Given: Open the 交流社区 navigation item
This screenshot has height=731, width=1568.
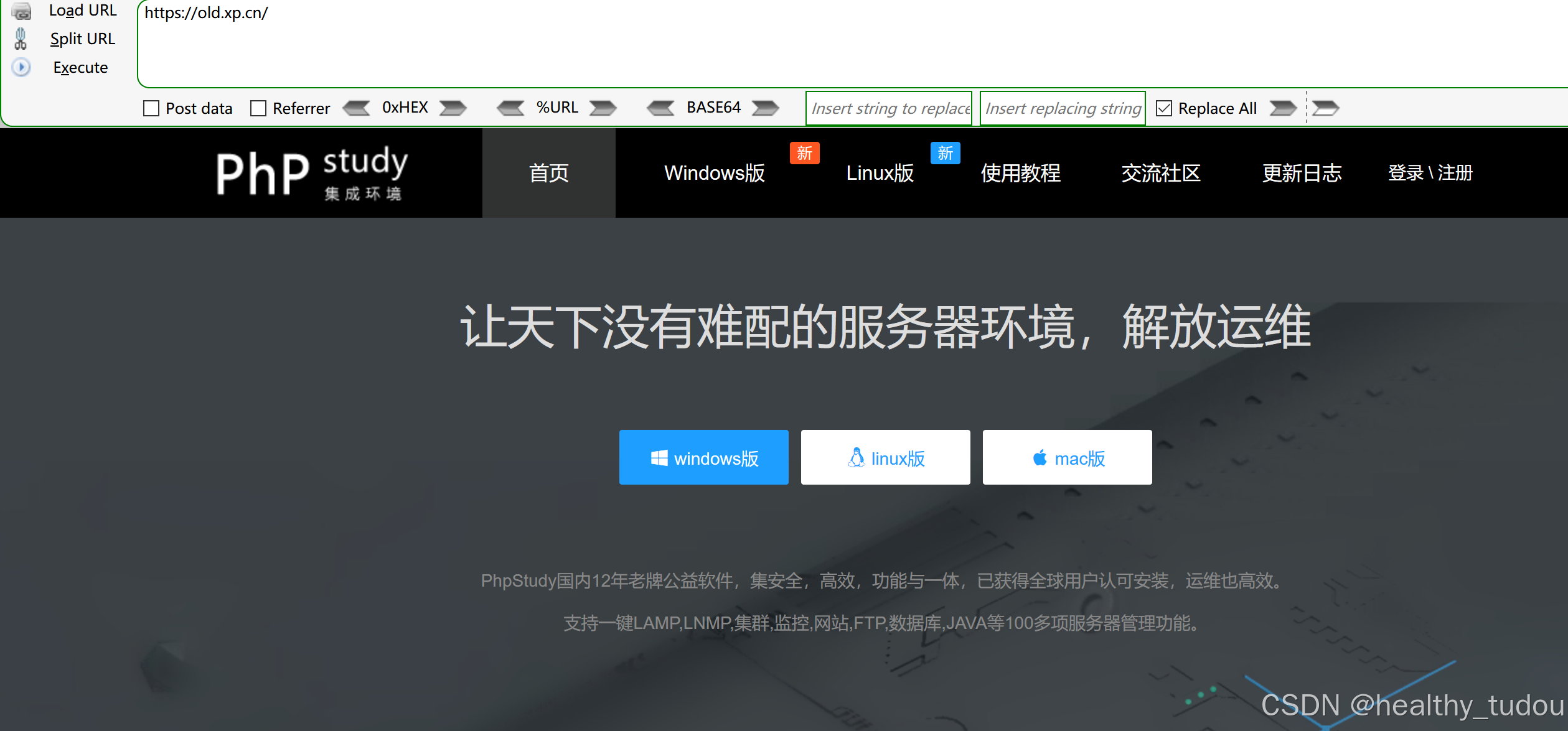Looking at the screenshot, I should pyautogui.click(x=1161, y=174).
